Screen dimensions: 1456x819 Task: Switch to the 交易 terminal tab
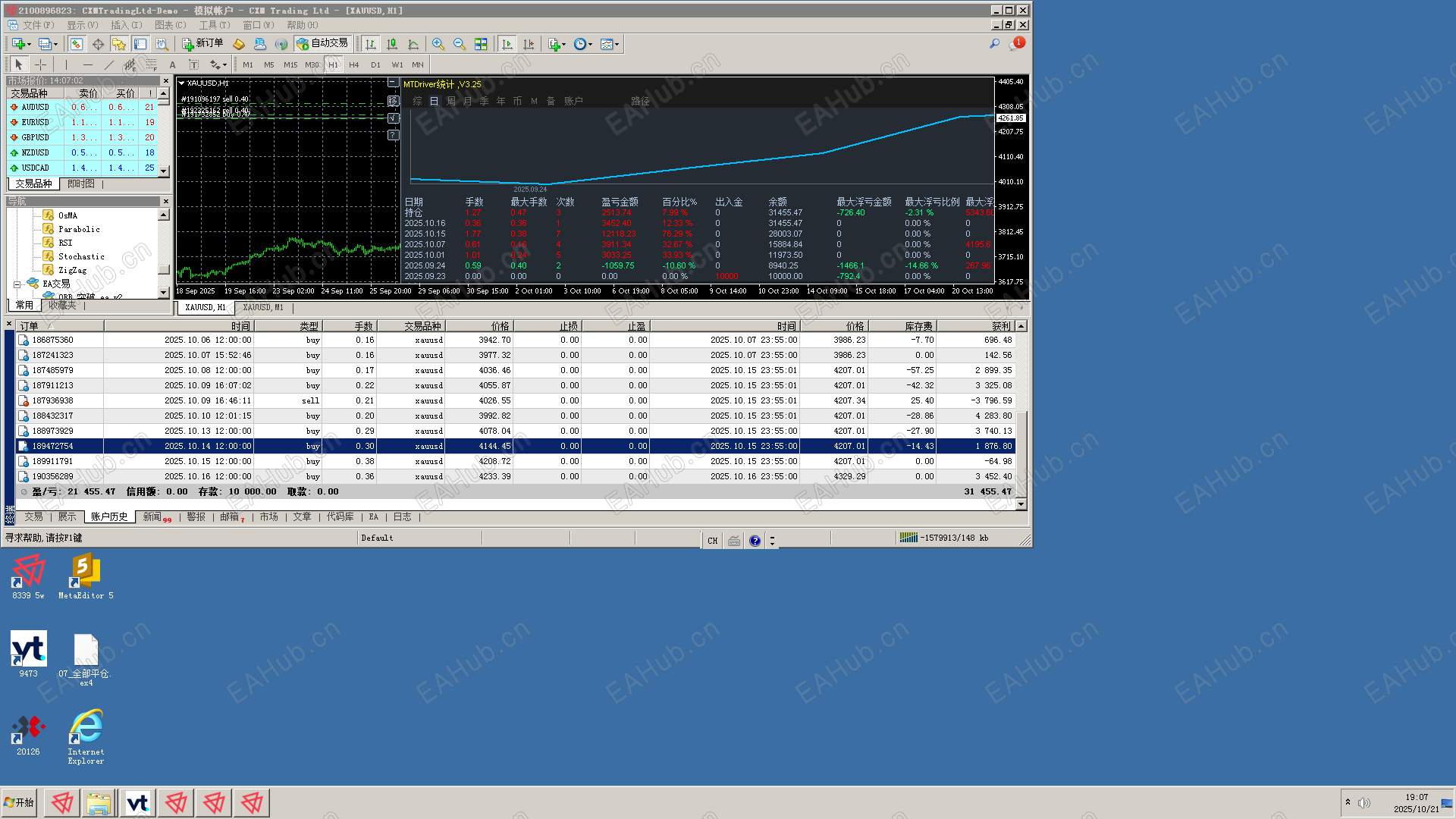[x=33, y=516]
